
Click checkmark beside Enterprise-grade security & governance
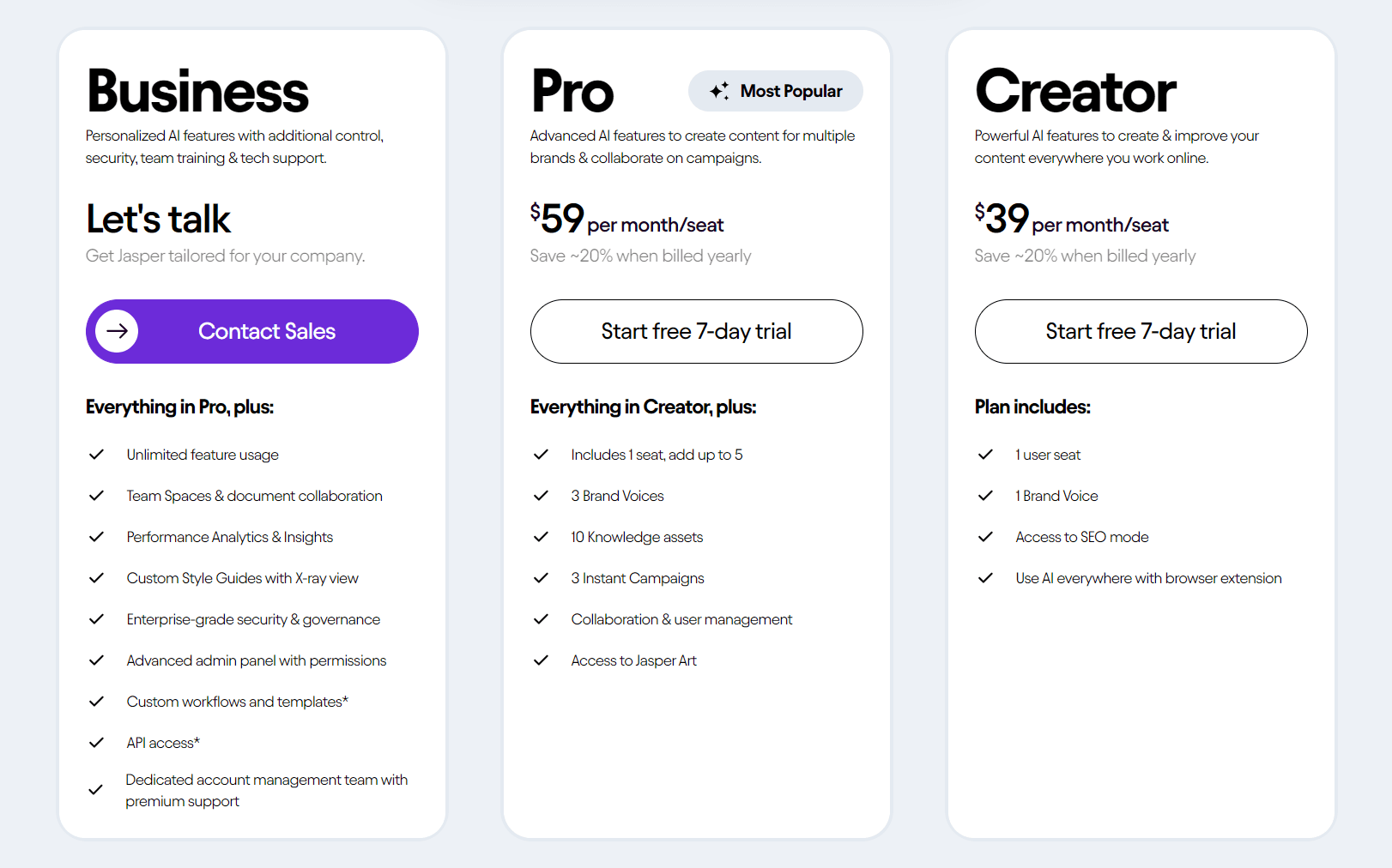pyautogui.click(x=97, y=619)
